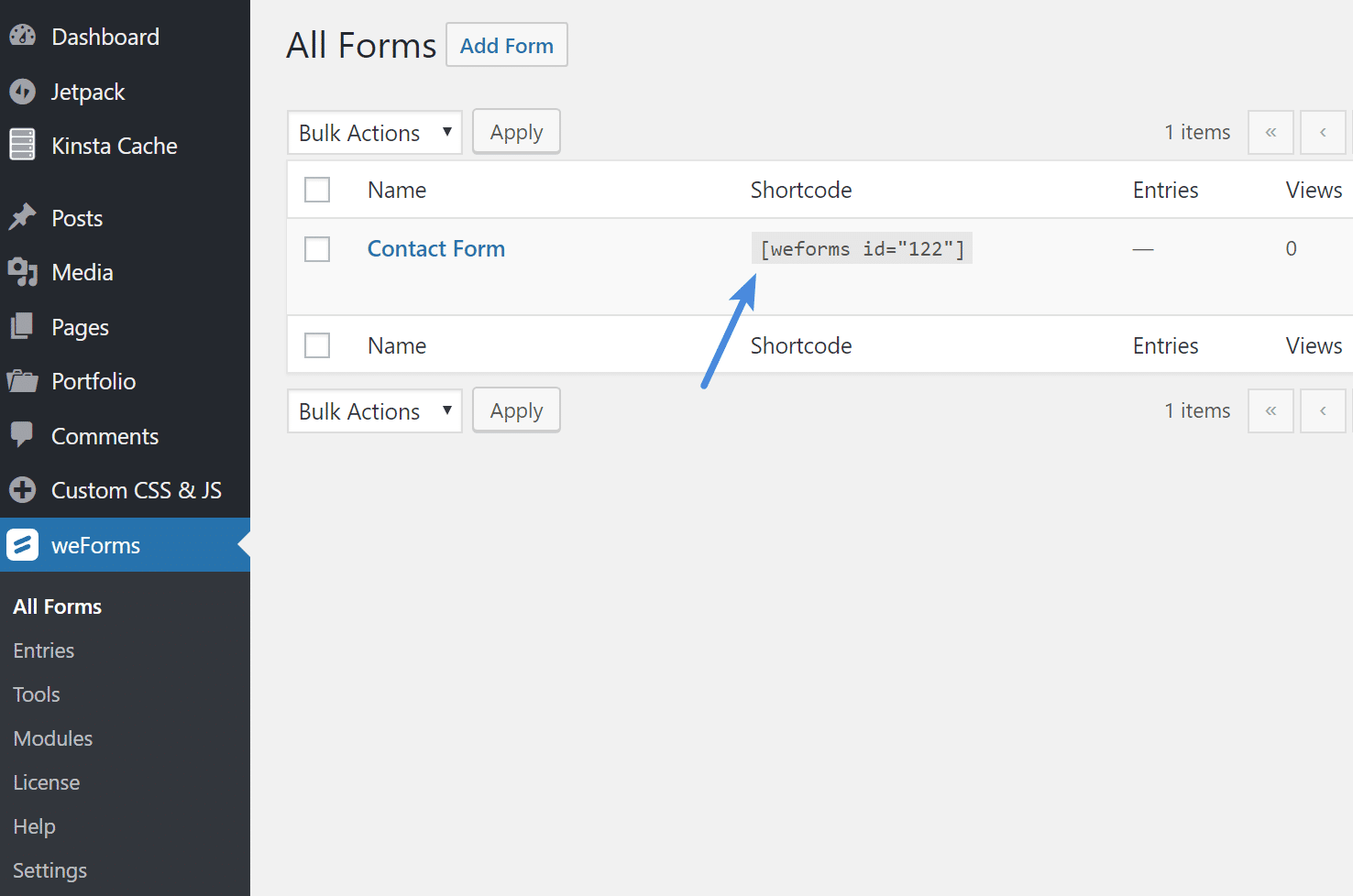This screenshot has height=896, width=1353.
Task: Open weForms Modules submenu
Action: tap(53, 738)
